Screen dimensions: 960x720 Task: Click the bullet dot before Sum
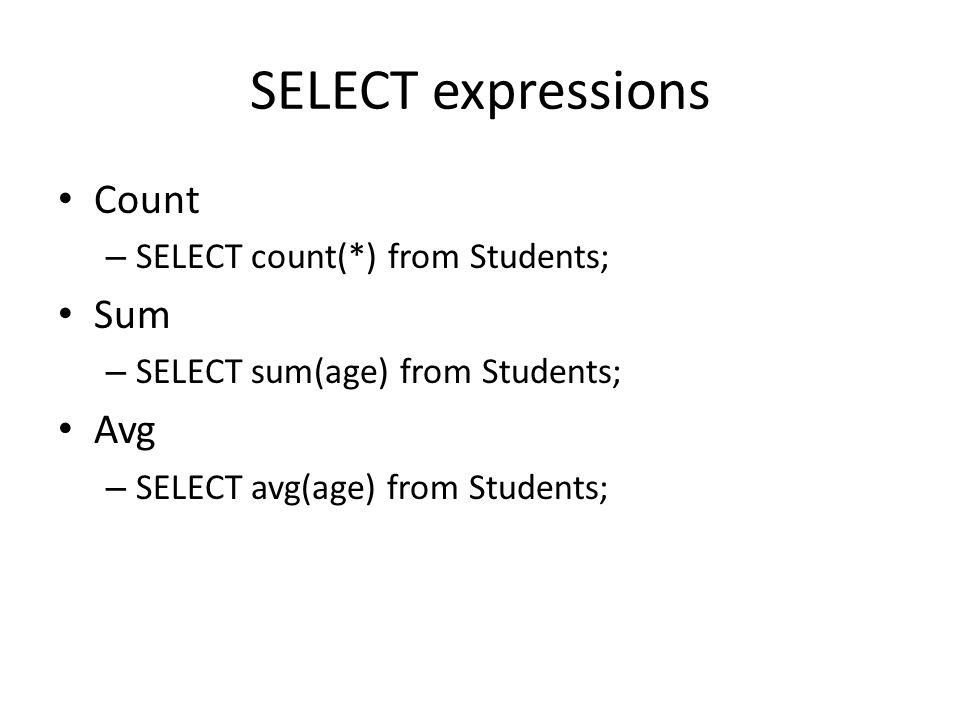(x=66, y=314)
